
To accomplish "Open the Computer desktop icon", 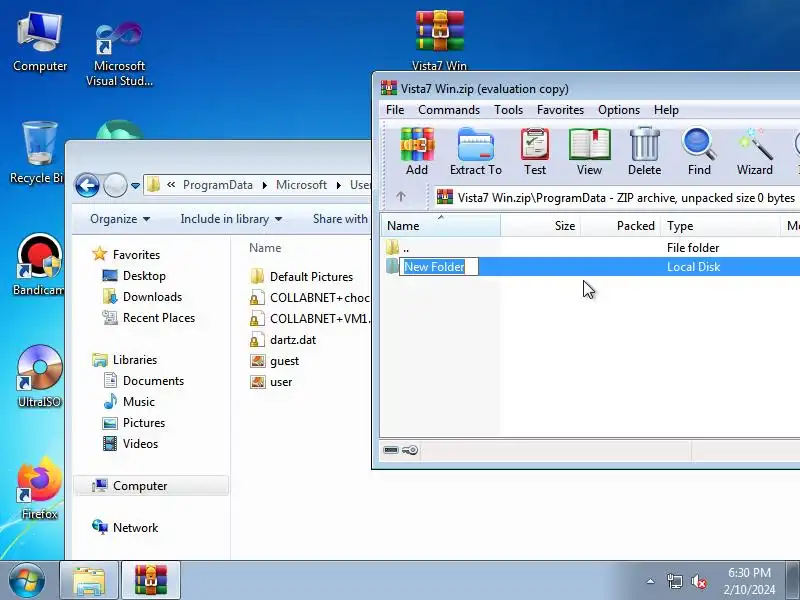I will click(x=40, y=42).
